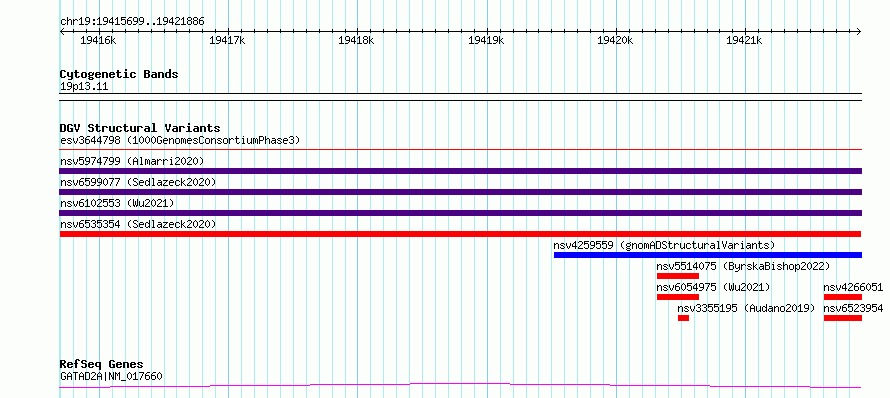Screen dimensions: 890x398
Task: Click the 19p13.11 cytogenetic band bar
Action: point(460,97)
